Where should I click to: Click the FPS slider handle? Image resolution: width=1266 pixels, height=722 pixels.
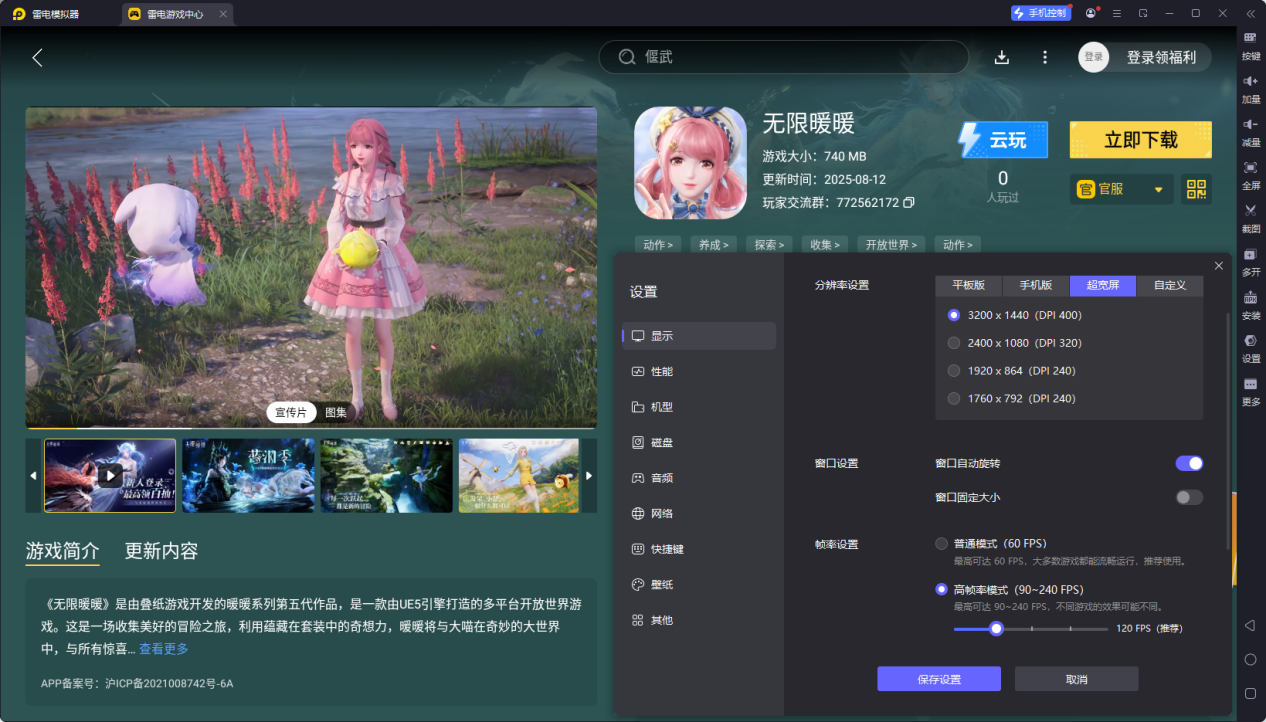tap(996, 629)
